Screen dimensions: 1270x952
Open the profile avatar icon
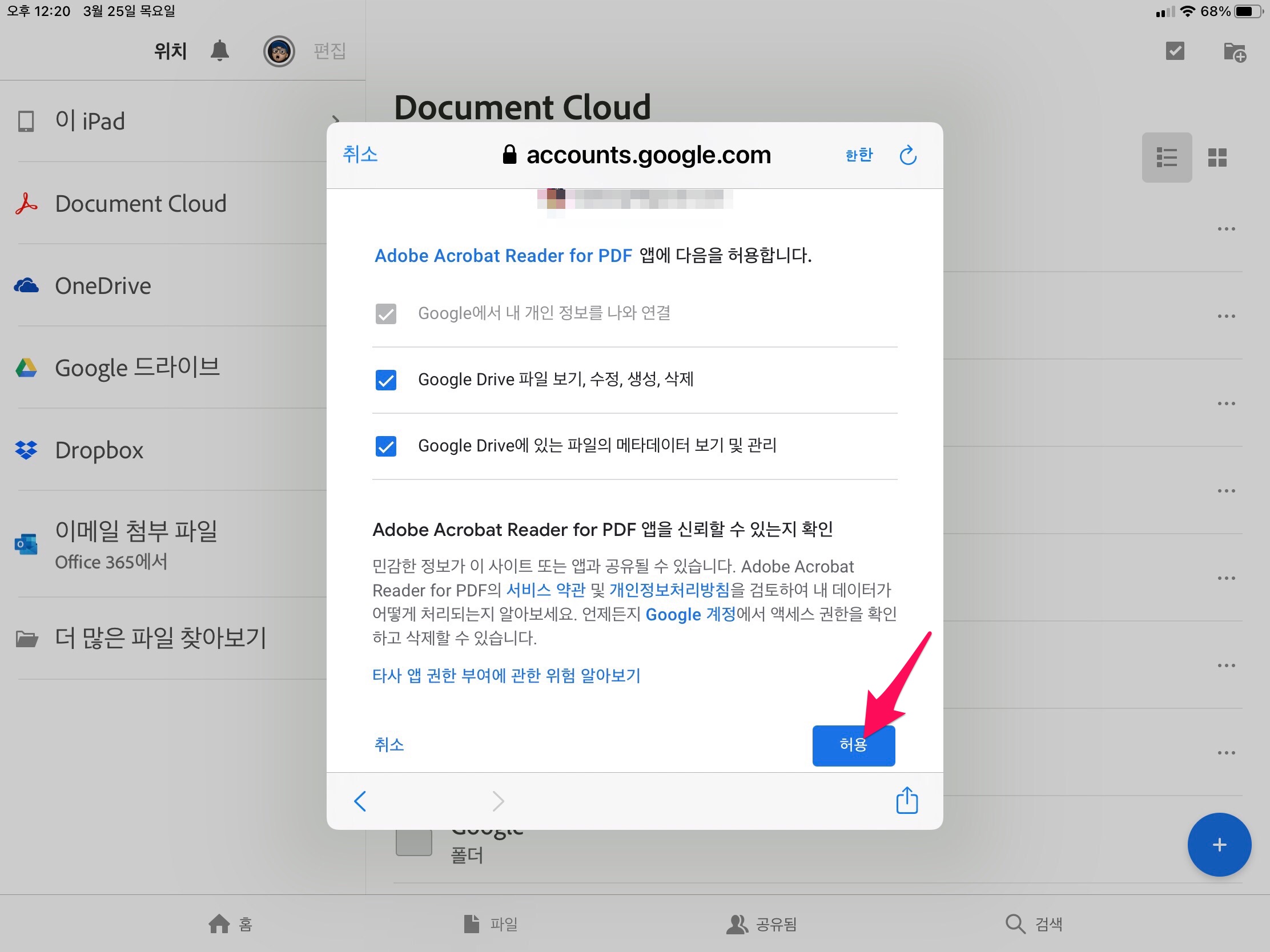pyautogui.click(x=279, y=51)
